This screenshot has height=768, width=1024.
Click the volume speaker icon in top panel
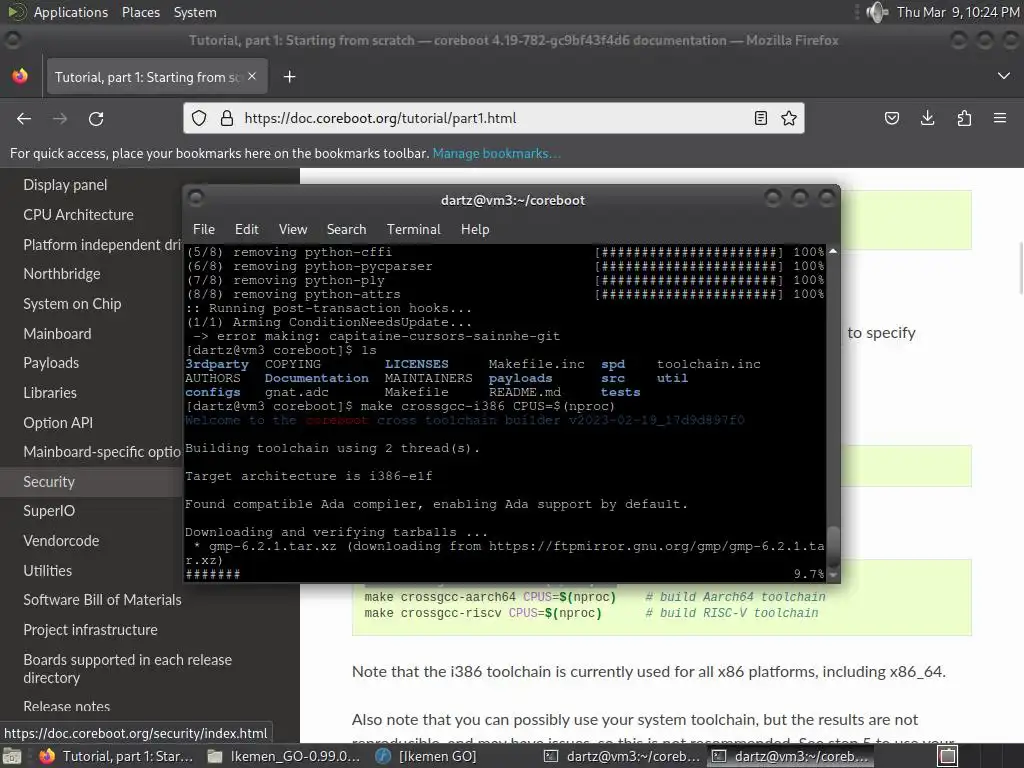[x=876, y=12]
